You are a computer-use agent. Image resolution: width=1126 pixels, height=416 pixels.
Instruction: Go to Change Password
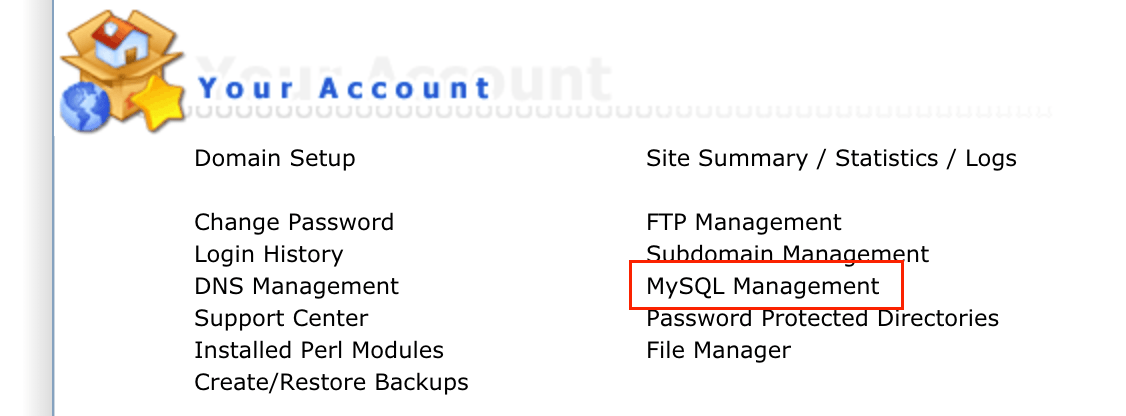[x=294, y=222]
